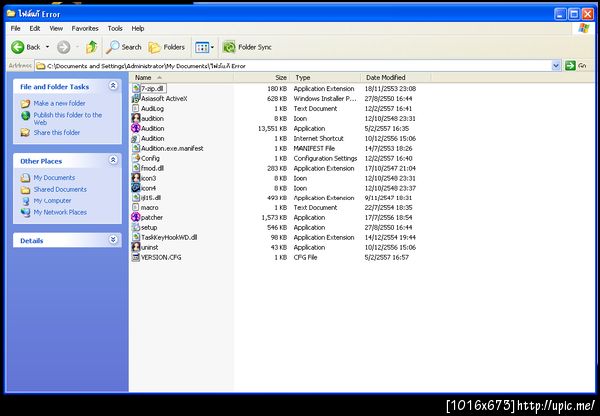This screenshot has height=416, width=600.
Task: Go to My Computer link
Action: [52, 201]
